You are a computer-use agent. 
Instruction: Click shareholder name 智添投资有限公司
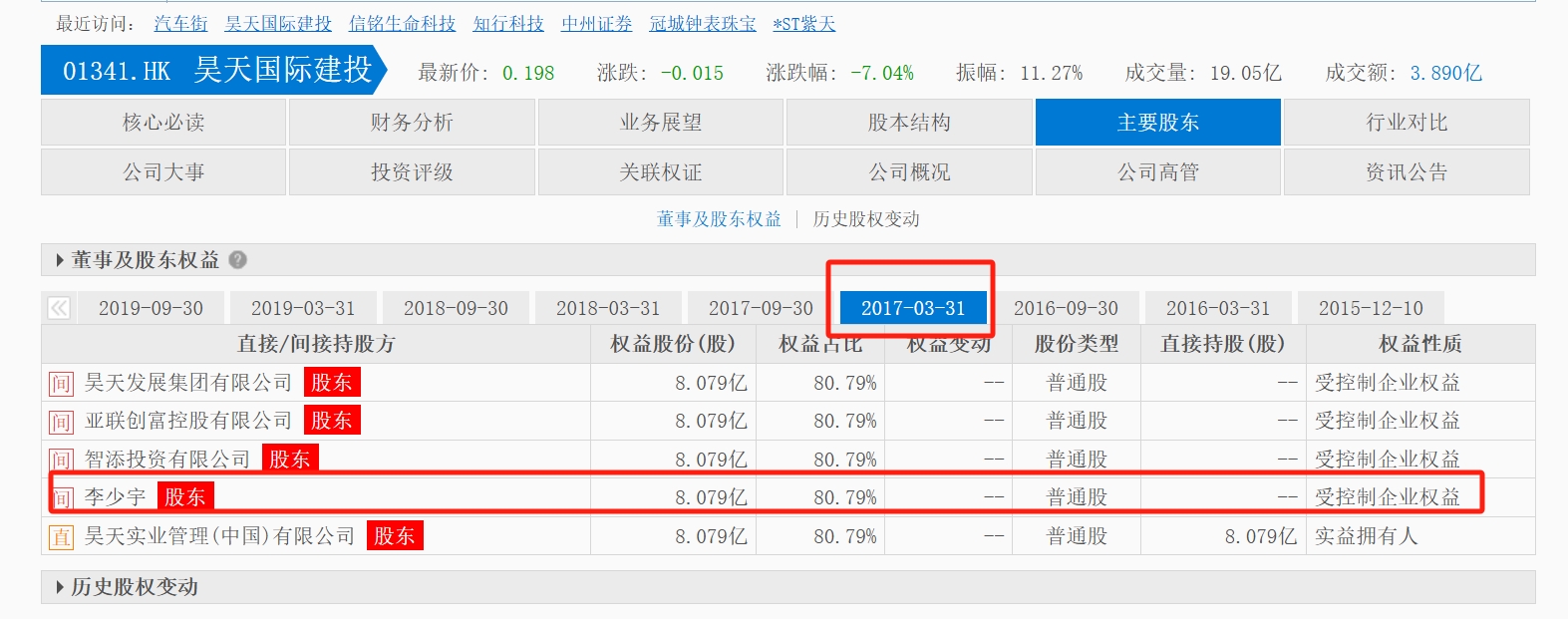(167, 460)
